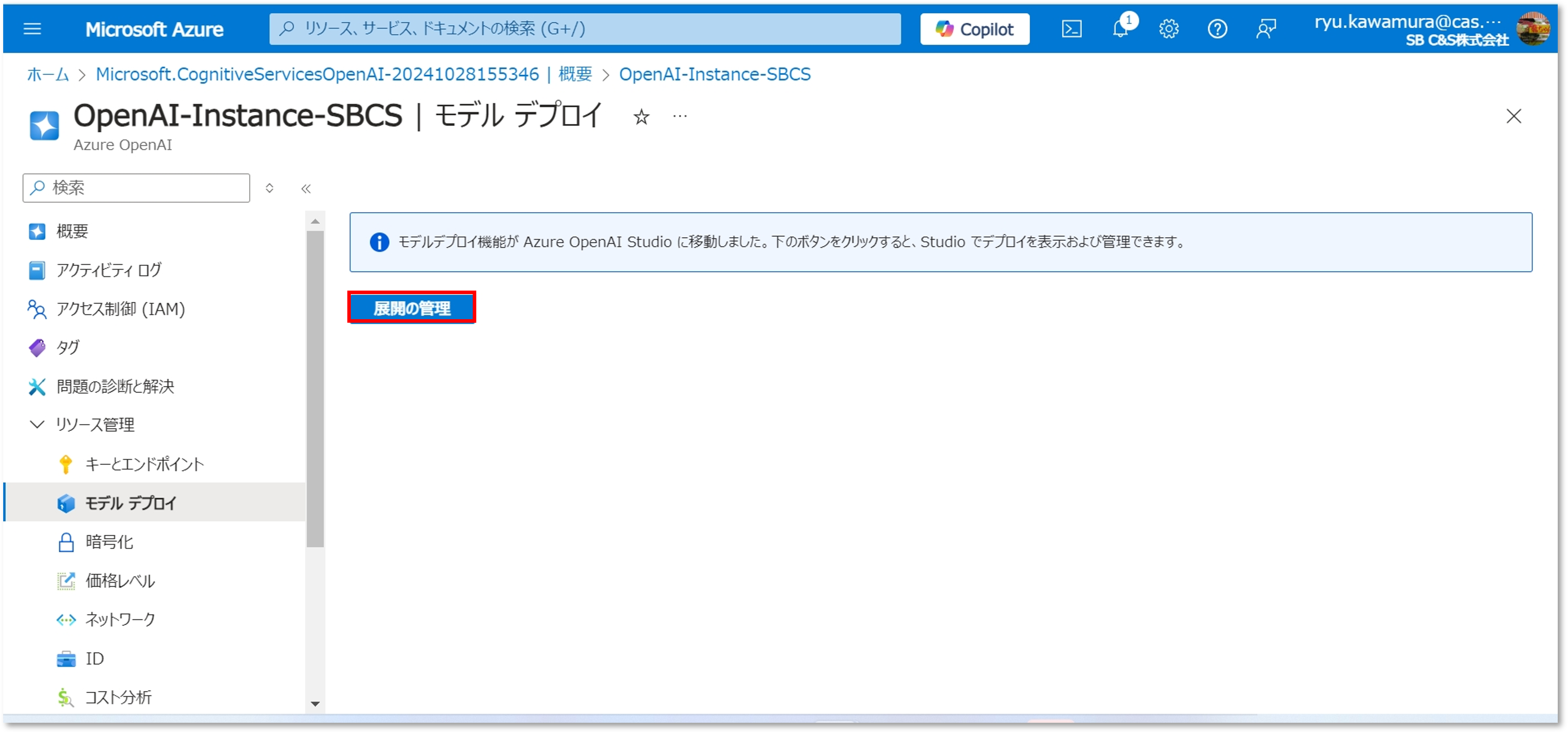Click the purple tag icon
This screenshot has height=733, width=1568.
click(x=37, y=348)
